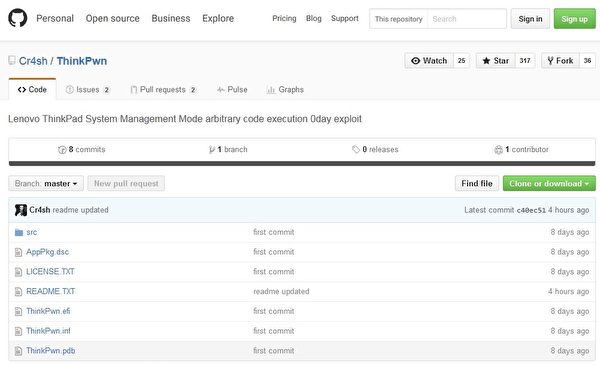View the stargazers count 317

click(x=525, y=60)
